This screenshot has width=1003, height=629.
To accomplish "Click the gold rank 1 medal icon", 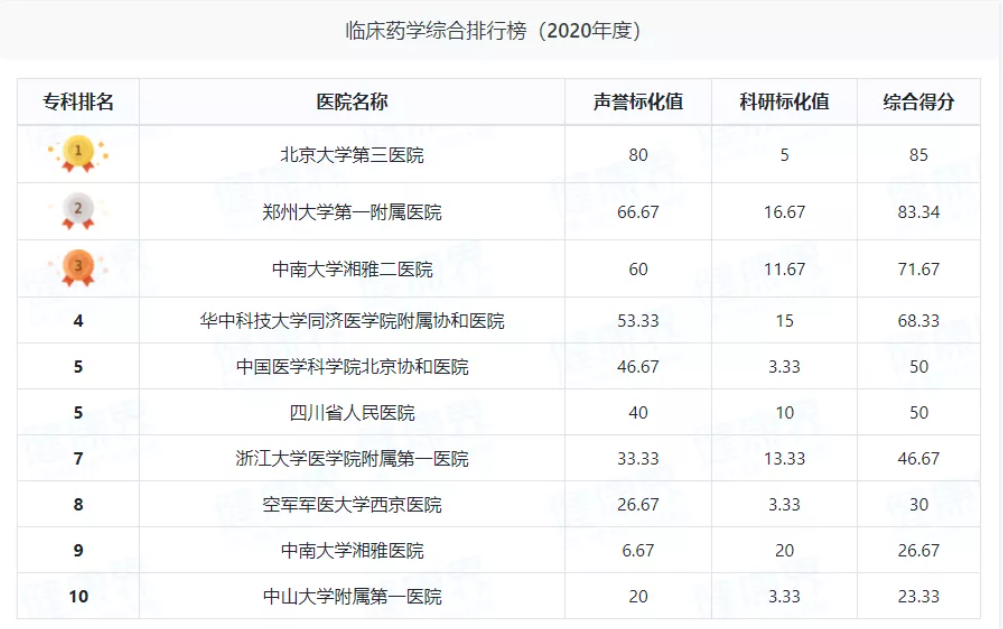I will [x=78, y=154].
